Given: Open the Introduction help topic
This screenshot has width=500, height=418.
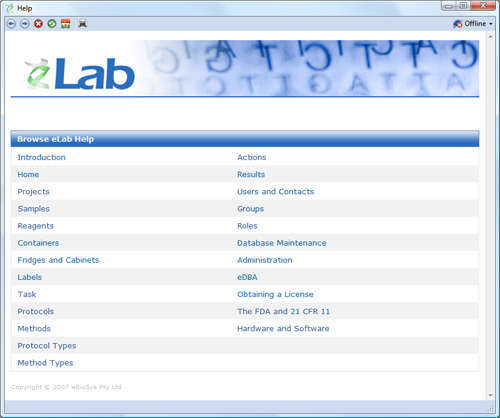Looking at the screenshot, I should [41, 157].
